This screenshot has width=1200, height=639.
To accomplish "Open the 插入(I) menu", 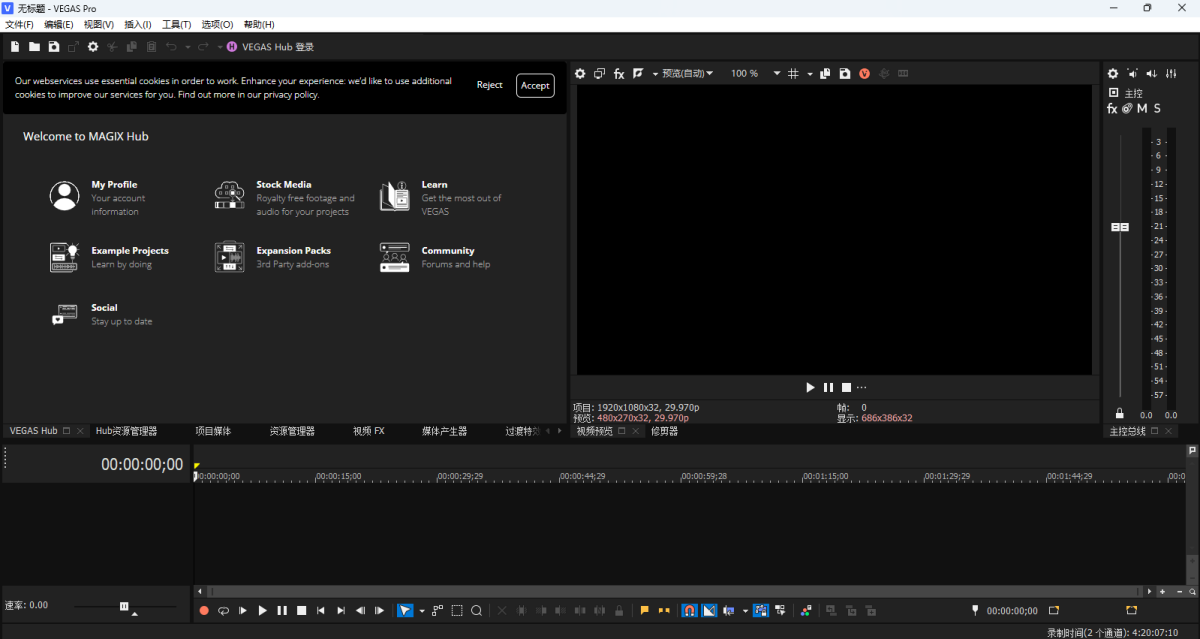I will click(138, 24).
